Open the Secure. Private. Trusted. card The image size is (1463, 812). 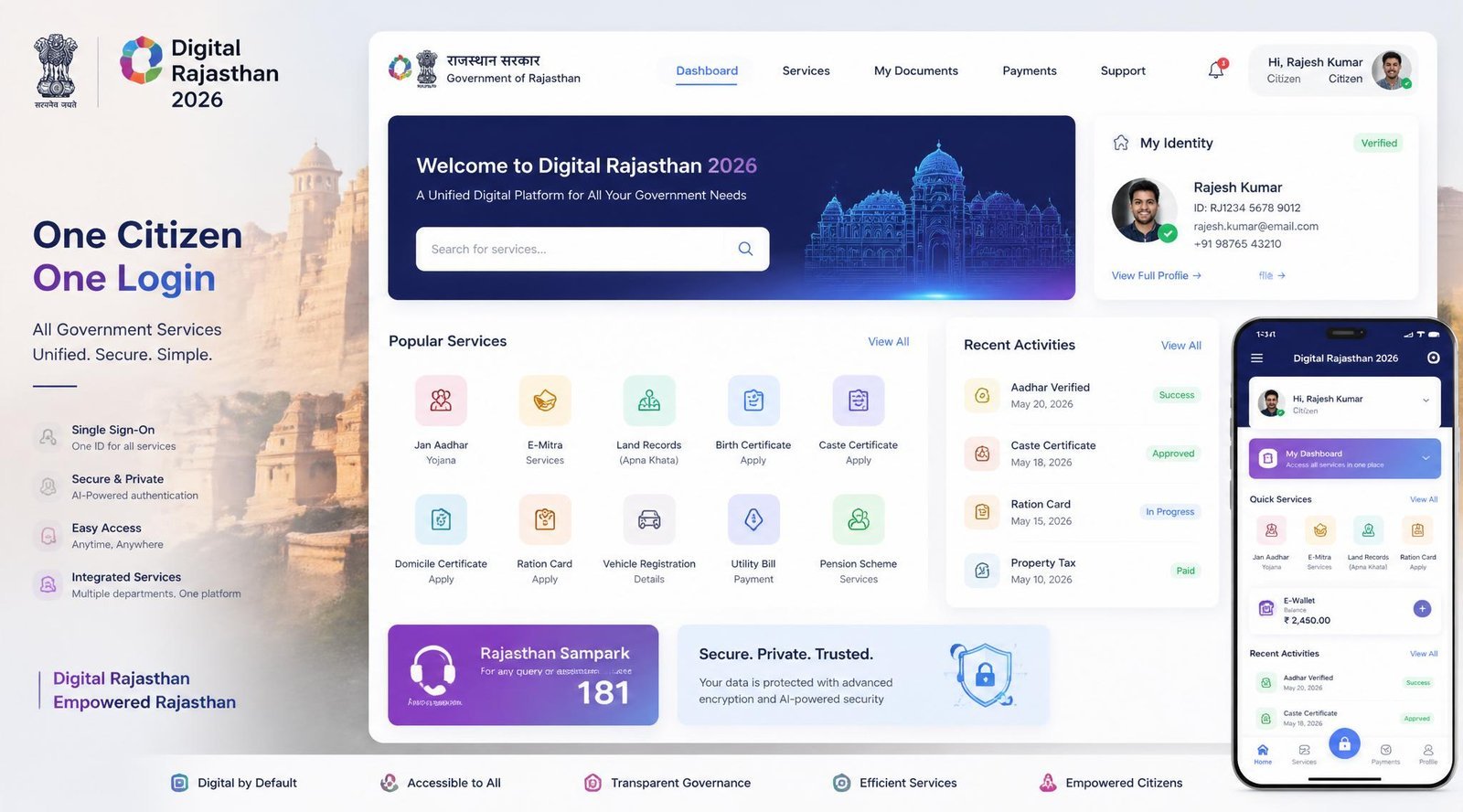coord(863,675)
